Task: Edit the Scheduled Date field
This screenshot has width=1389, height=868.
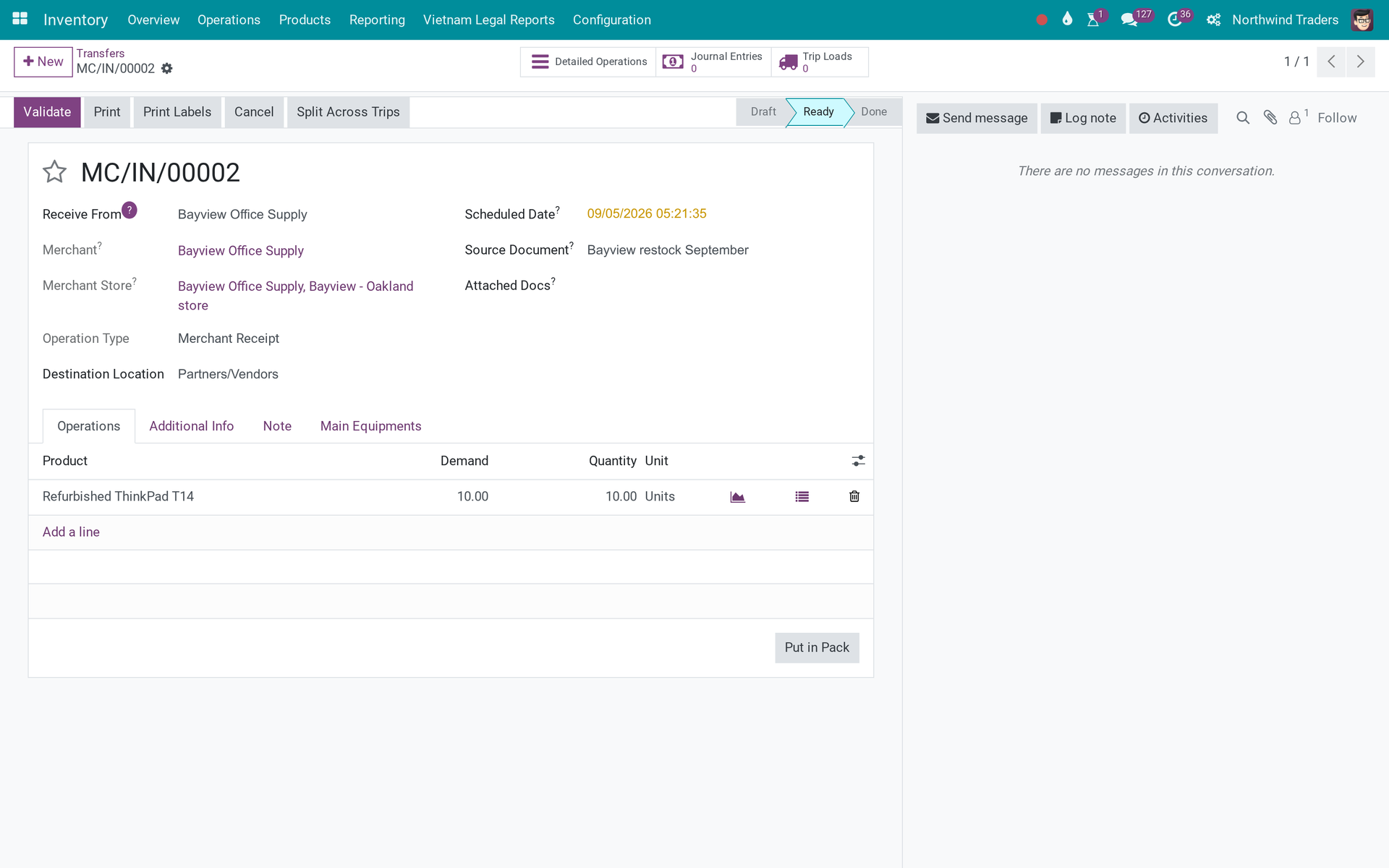Action: tap(647, 213)
